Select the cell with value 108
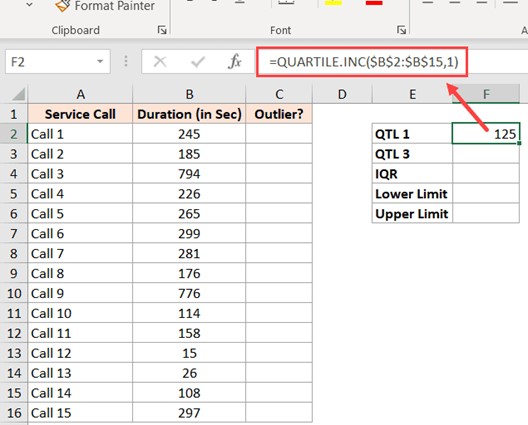 click(189, 393)
